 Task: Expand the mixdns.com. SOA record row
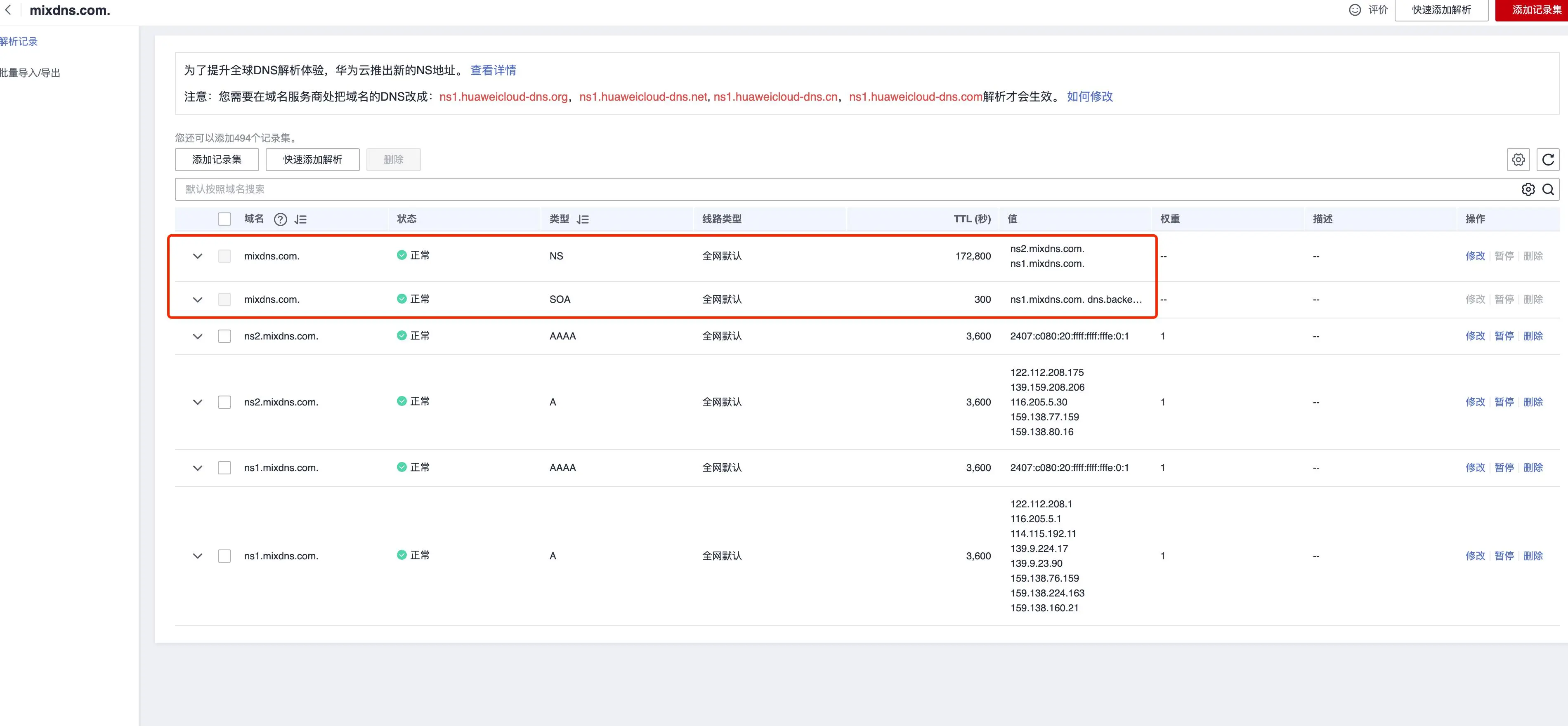point(197,299)
